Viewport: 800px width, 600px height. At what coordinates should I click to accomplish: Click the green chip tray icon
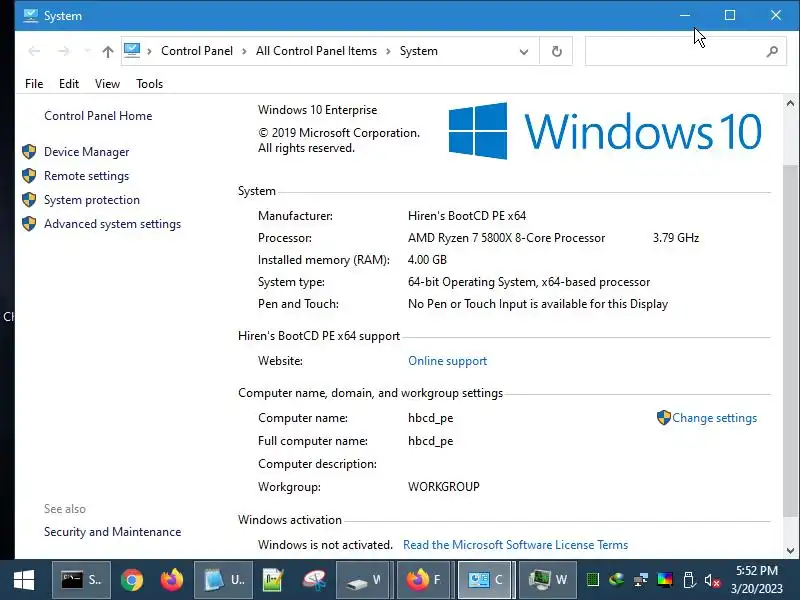point(592,580)
